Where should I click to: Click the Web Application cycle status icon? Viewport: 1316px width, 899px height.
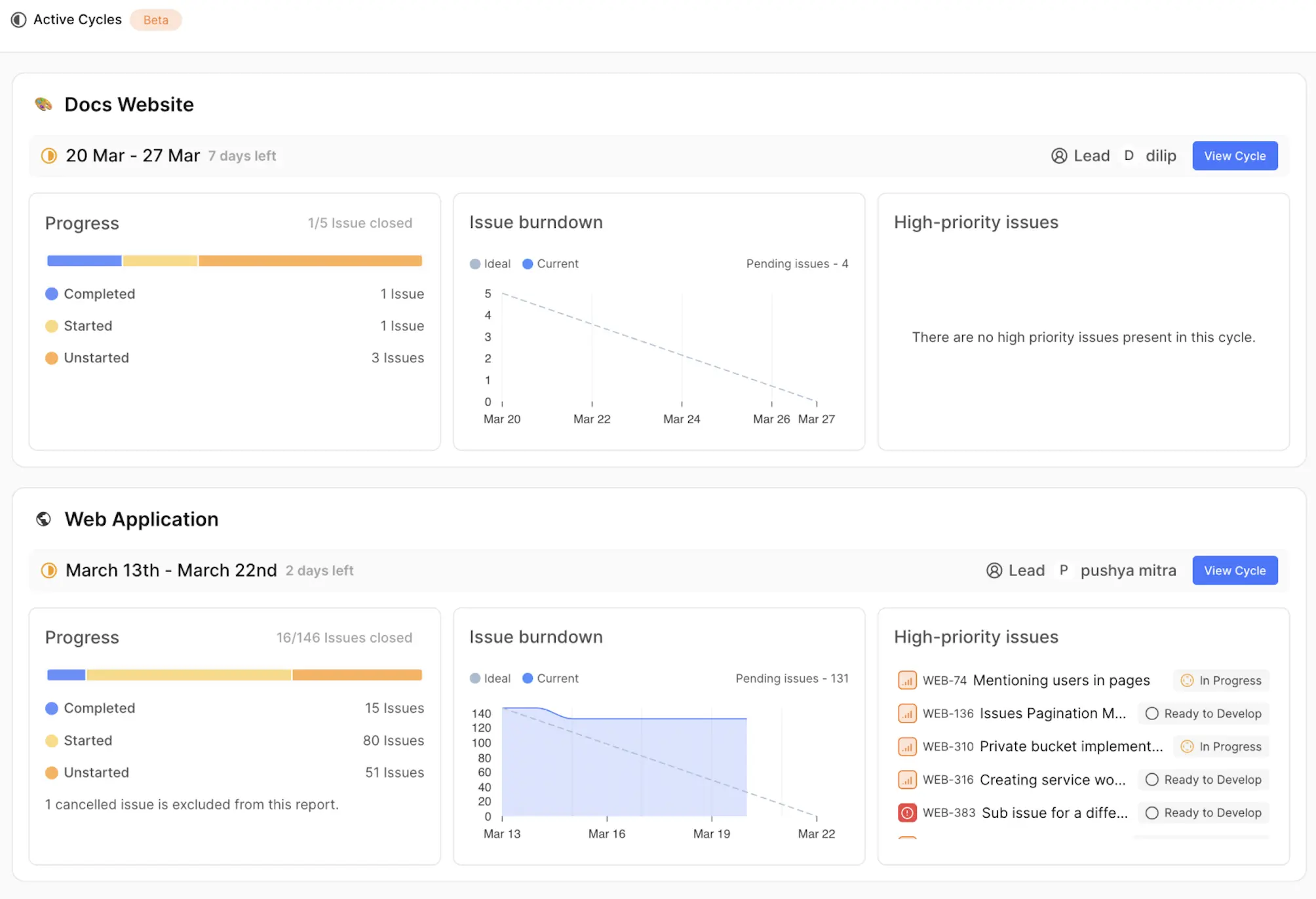click(48, 570)
